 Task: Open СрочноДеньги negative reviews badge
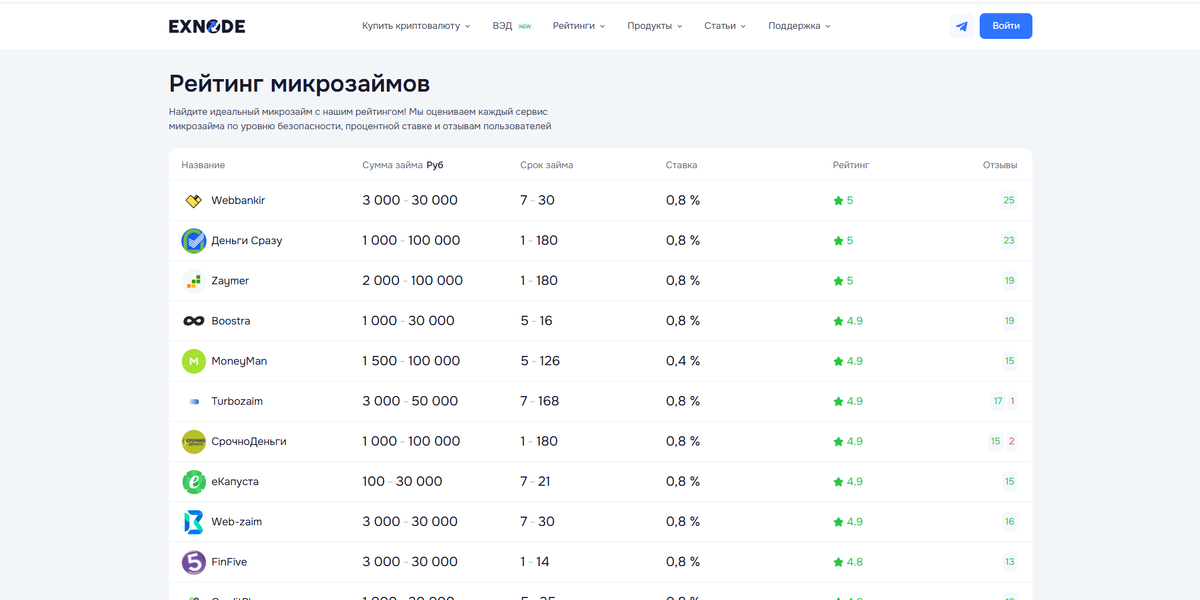pyautogui.click(x=1011, y=441)
